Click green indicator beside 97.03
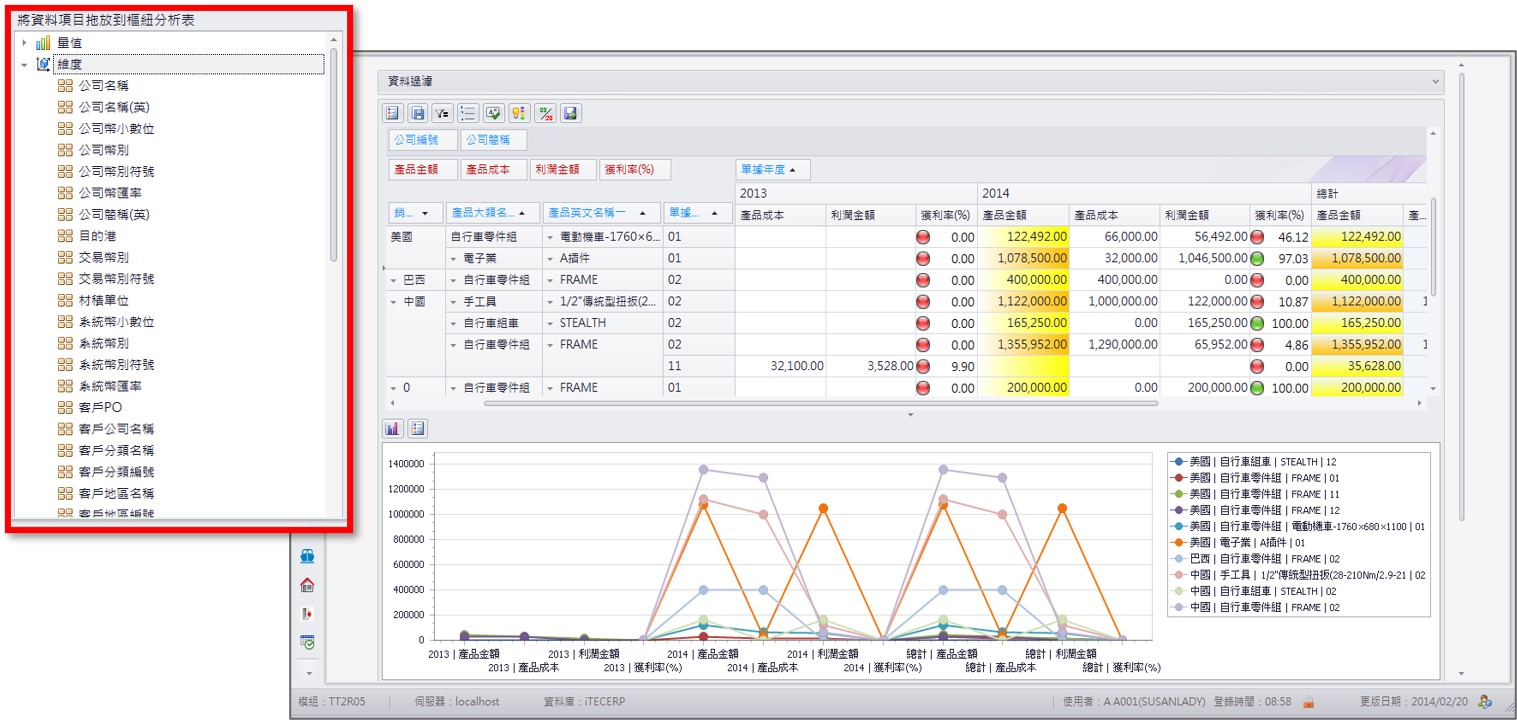The width and height of the screenshot is (1517, 720). click(1257, 259)
